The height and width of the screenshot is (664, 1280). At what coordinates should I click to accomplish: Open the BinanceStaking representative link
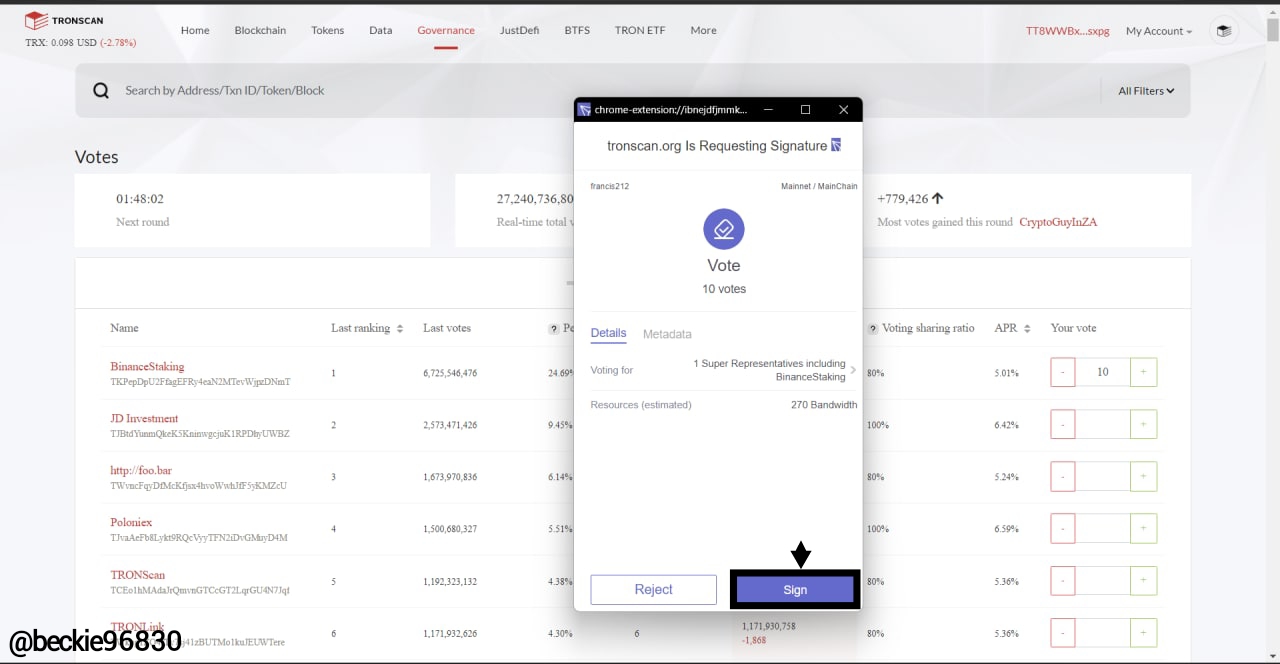(147, 366)
